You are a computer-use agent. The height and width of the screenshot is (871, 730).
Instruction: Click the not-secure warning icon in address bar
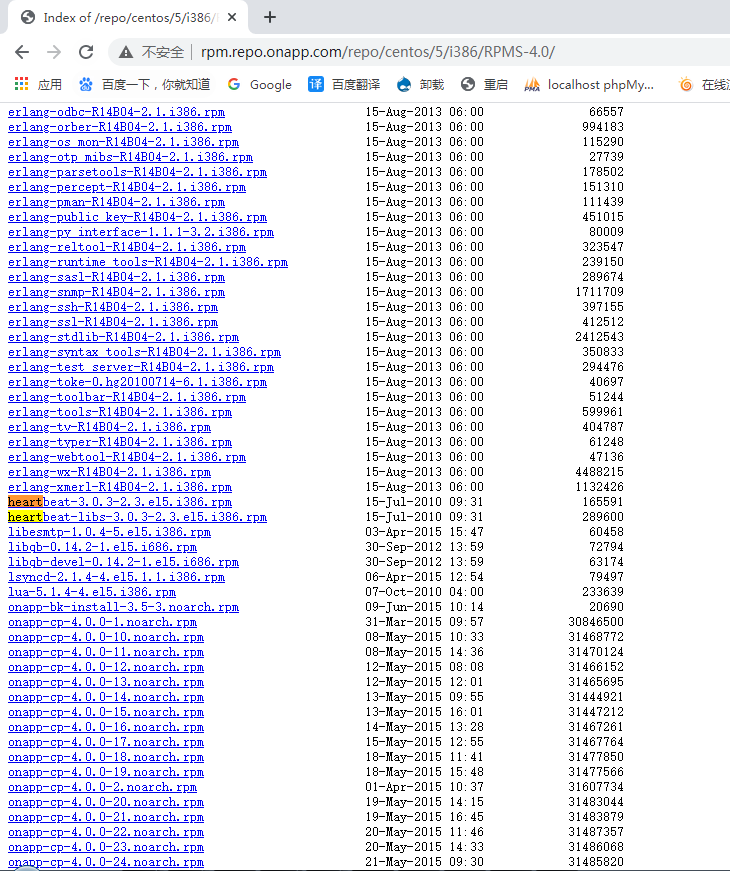(126, 52)
